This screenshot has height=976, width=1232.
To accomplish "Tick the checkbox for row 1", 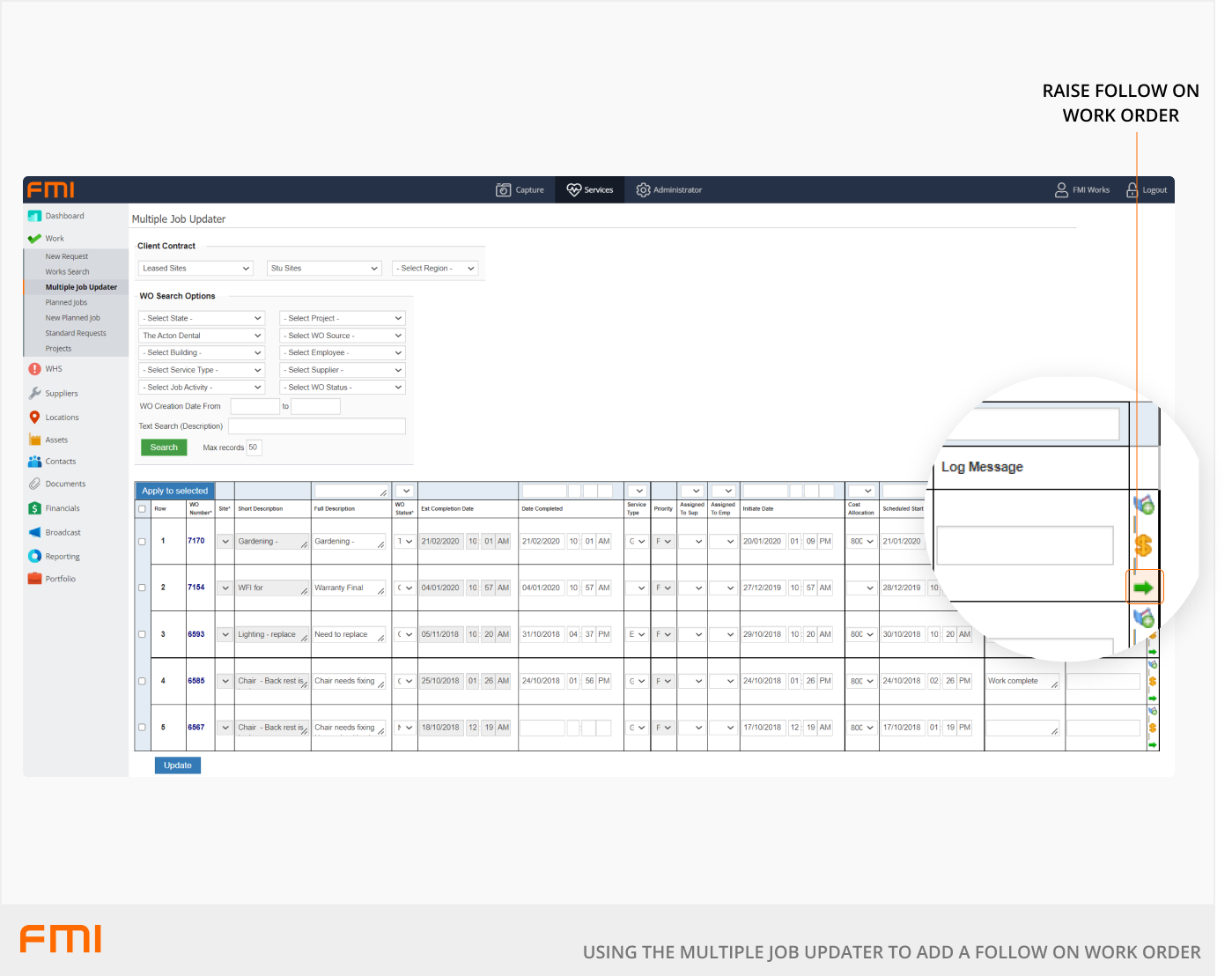I will pyautogui.click(x=142, y=542).
